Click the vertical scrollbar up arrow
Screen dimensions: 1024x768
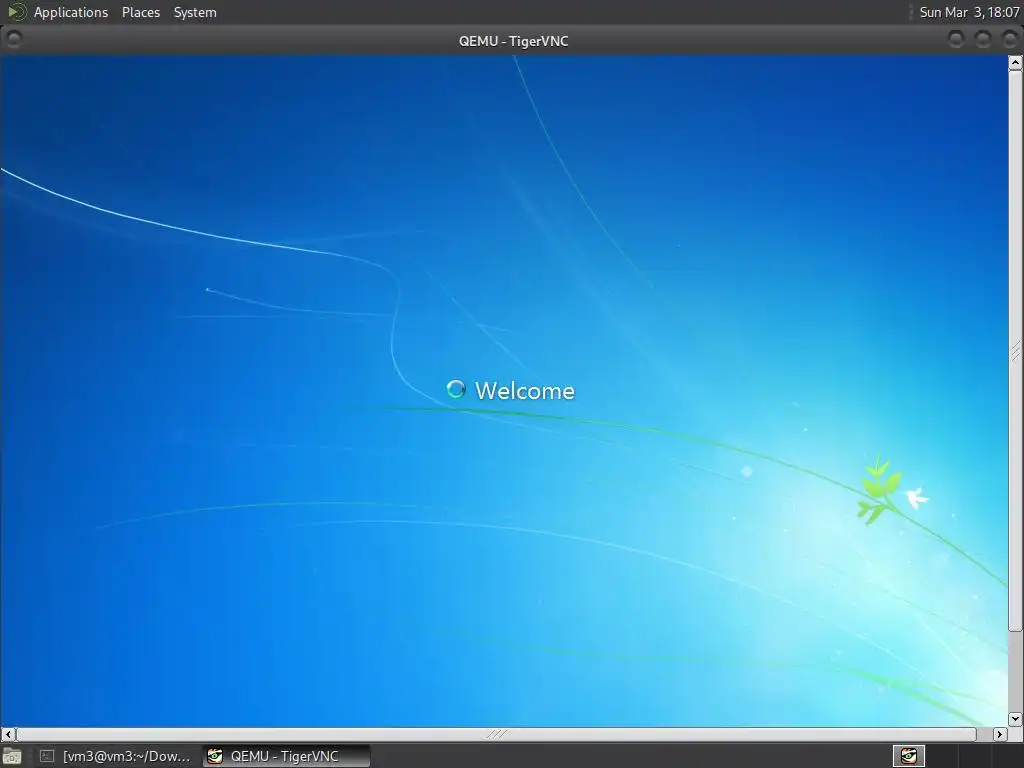pyautogui.click(x=1015, y=63)
